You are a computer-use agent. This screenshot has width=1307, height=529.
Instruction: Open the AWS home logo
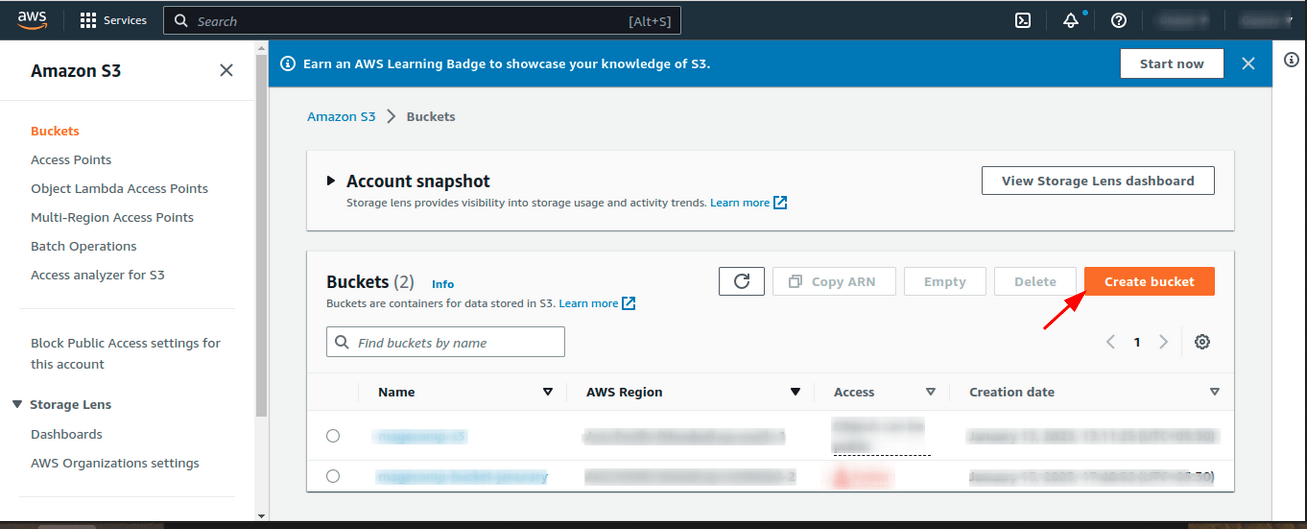tap(30, 20)
